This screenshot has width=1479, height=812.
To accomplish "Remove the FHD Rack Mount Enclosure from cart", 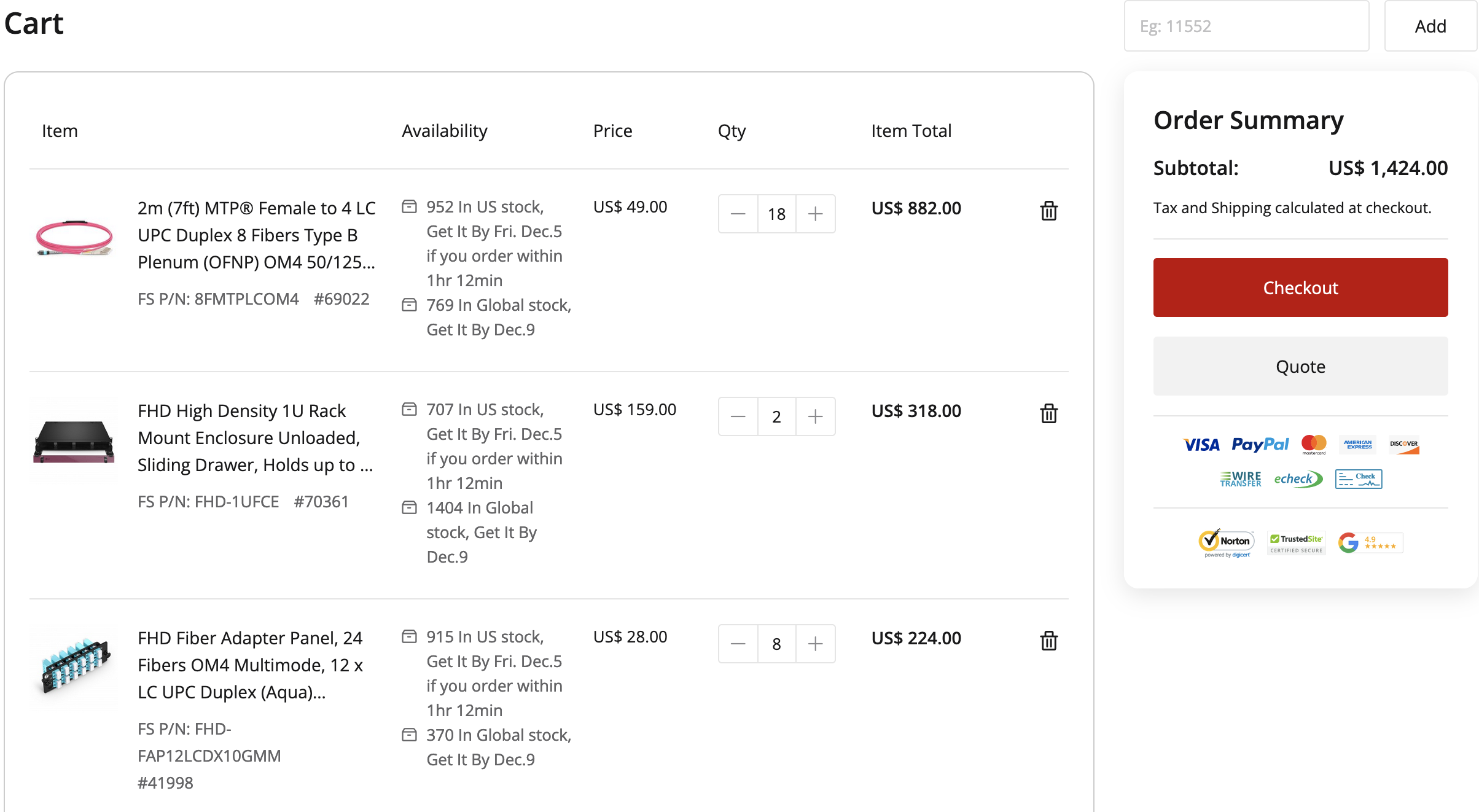I will coord(1048,413).
